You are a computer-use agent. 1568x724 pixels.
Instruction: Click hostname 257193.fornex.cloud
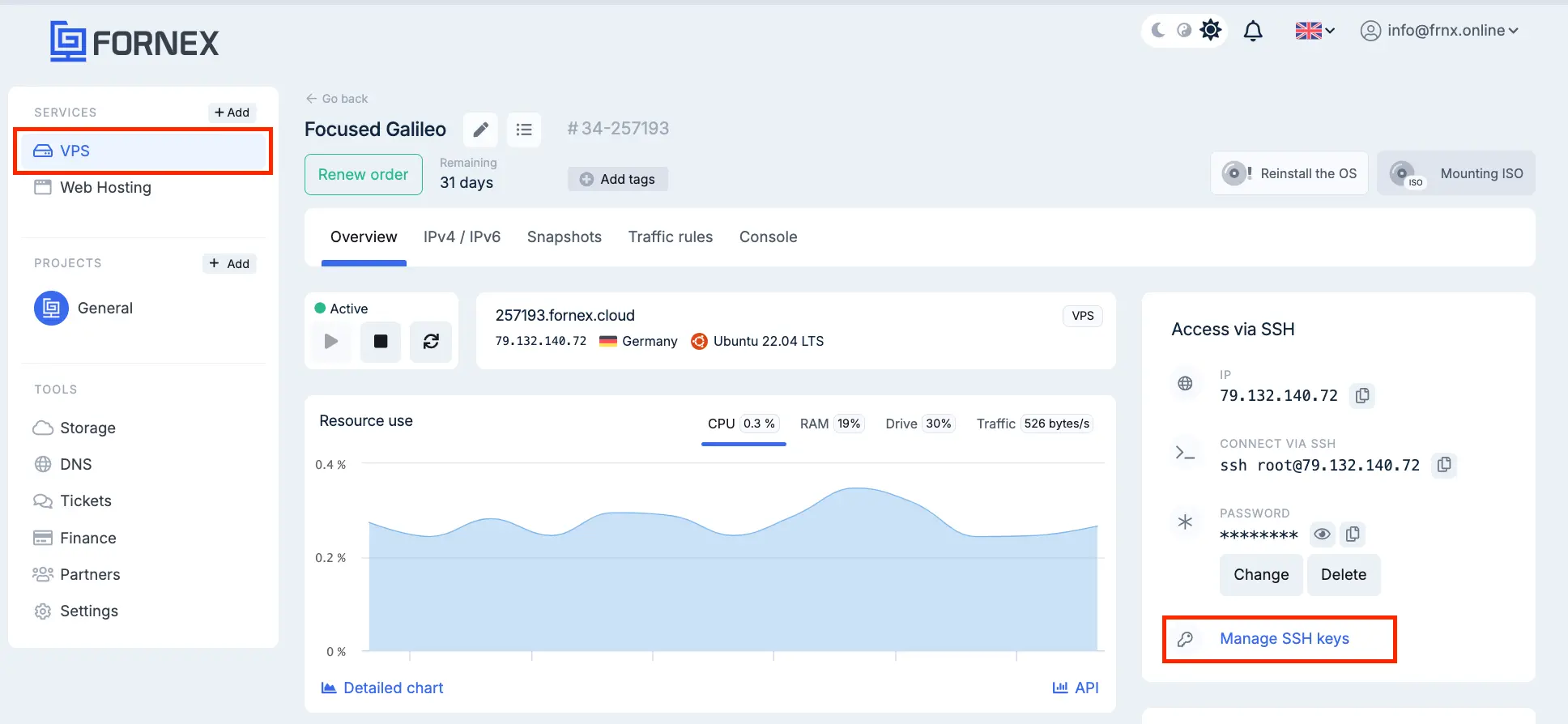pyautogui.click(x=565, y=315)
